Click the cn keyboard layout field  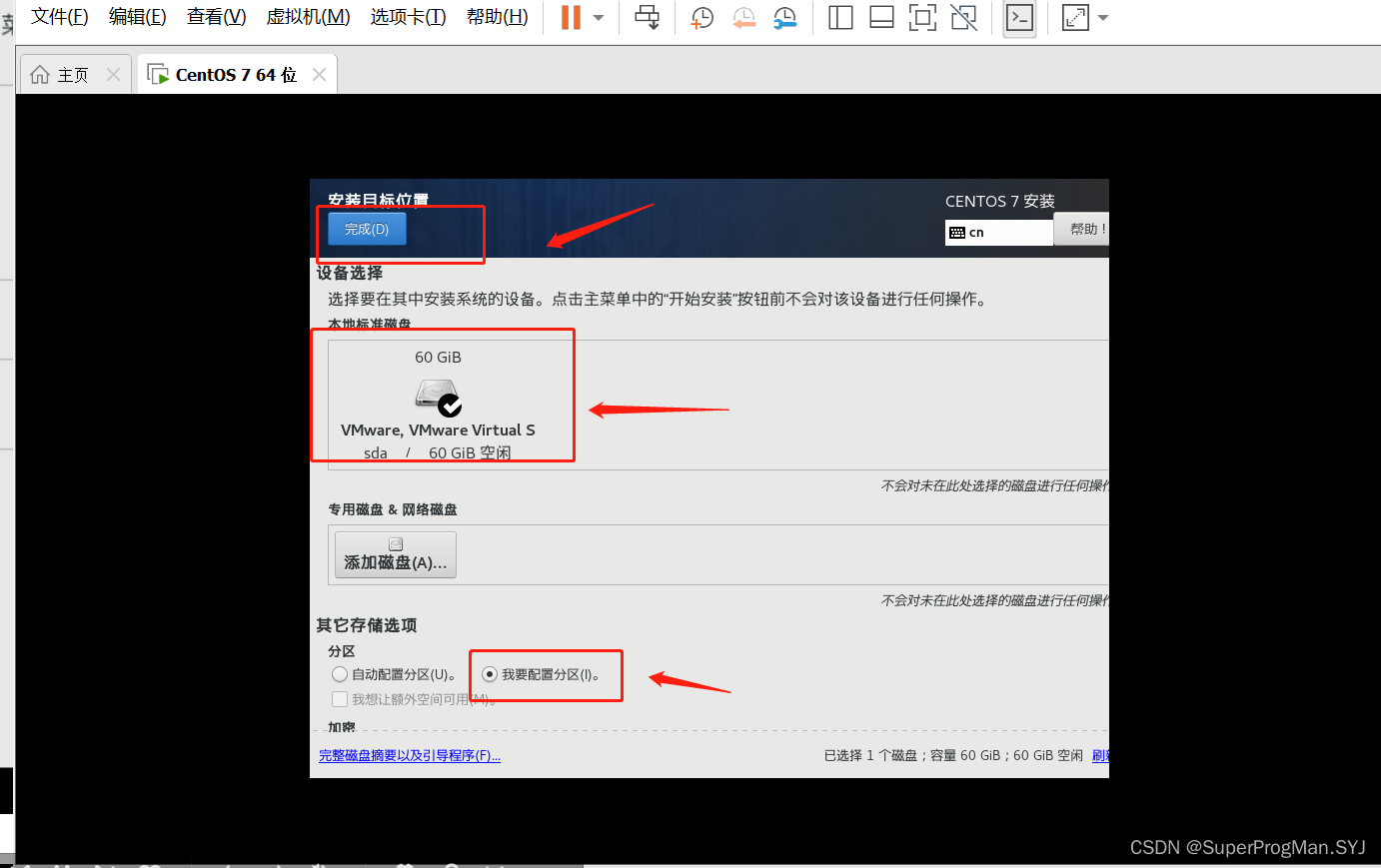(x=998, y=233)
